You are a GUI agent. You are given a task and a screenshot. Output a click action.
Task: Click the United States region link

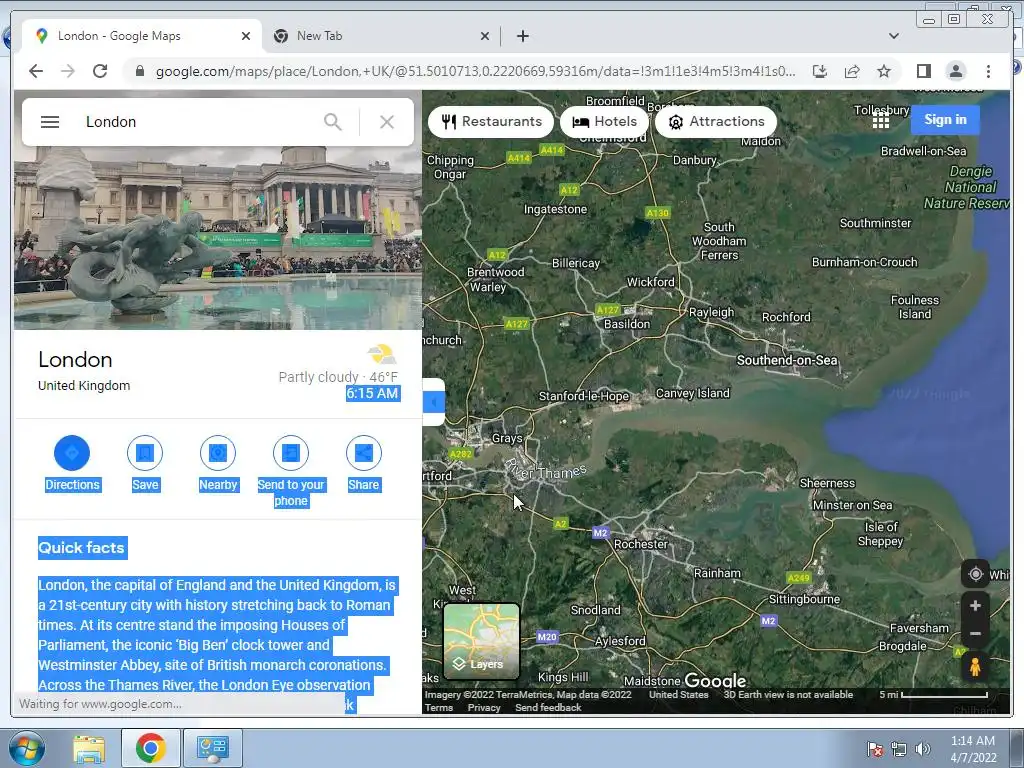click(679, 694)
